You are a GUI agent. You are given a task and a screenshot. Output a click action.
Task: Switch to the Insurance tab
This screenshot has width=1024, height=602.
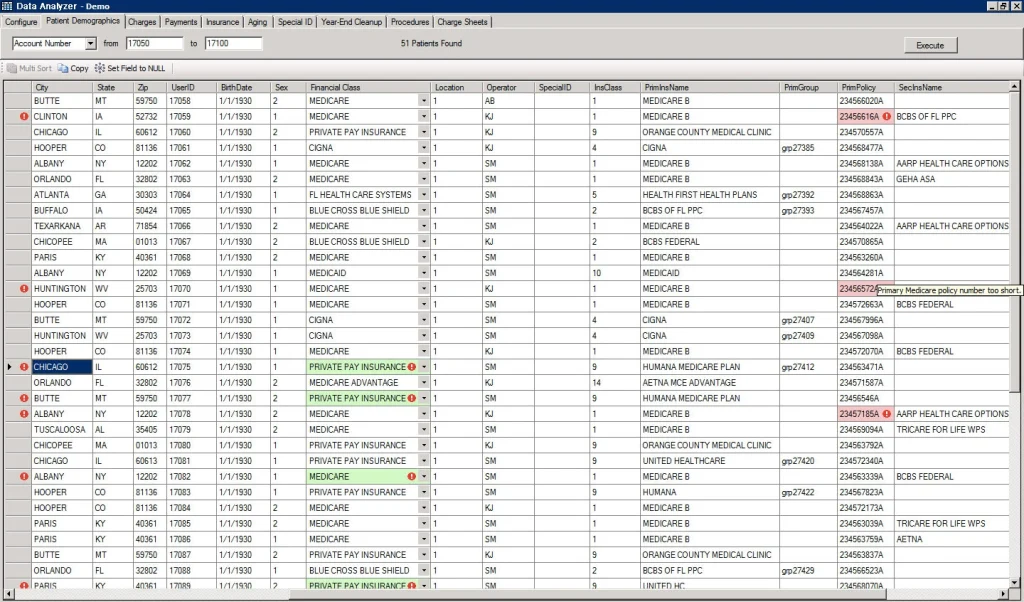pyautogui.click(x=223, y=22)
